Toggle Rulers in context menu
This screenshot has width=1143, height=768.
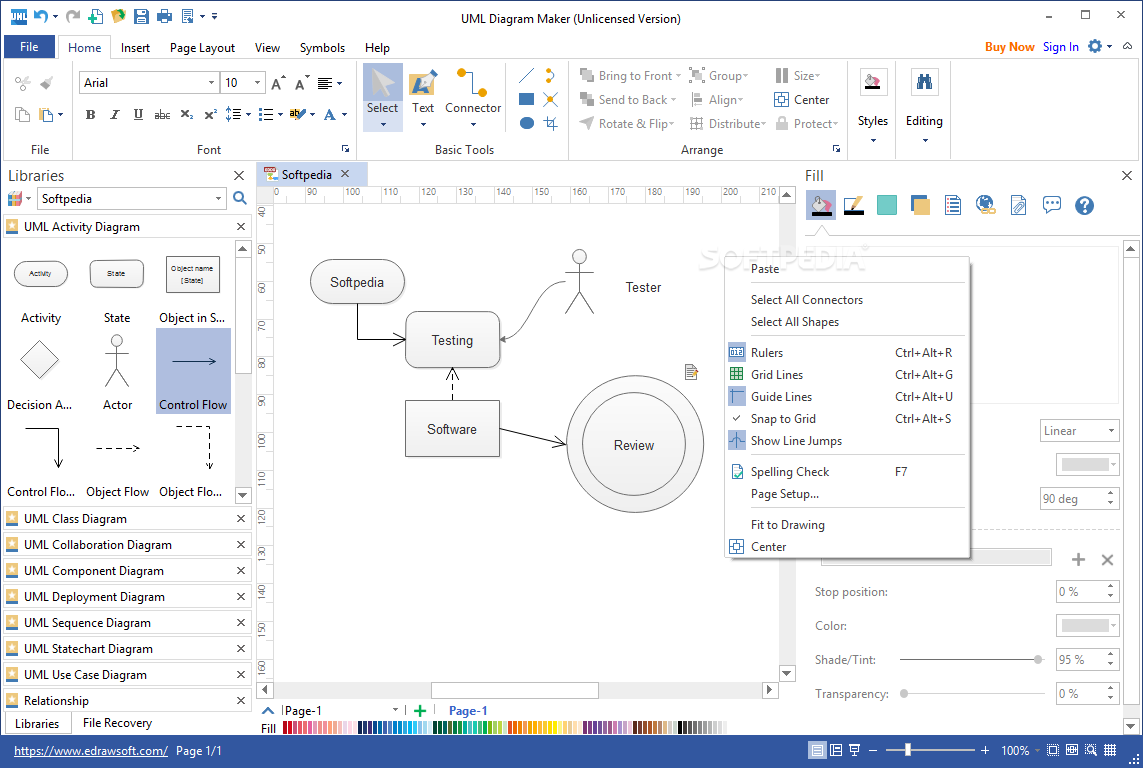[x=847, y=353]
